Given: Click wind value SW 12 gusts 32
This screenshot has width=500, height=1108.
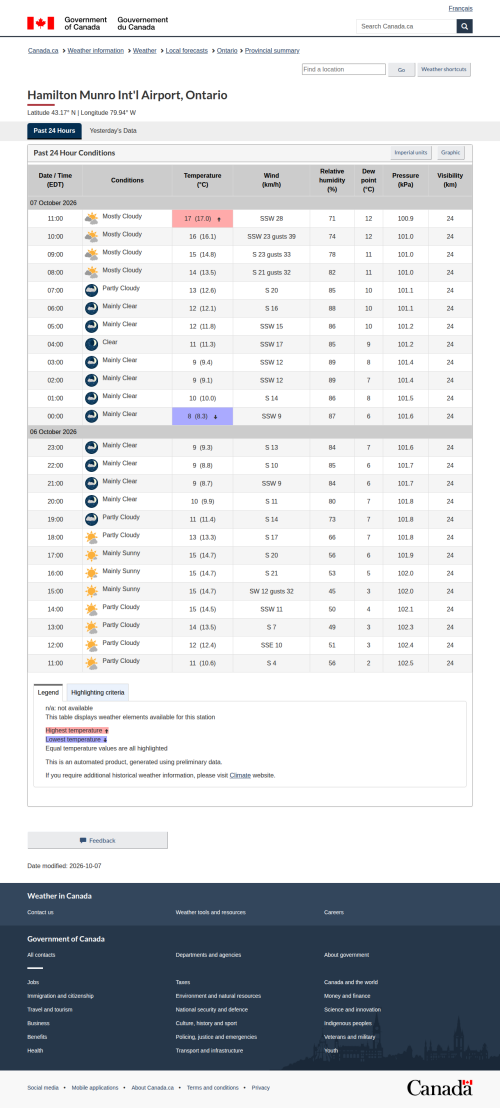Looking at the screenshot, I should click(x=271, y=591).
